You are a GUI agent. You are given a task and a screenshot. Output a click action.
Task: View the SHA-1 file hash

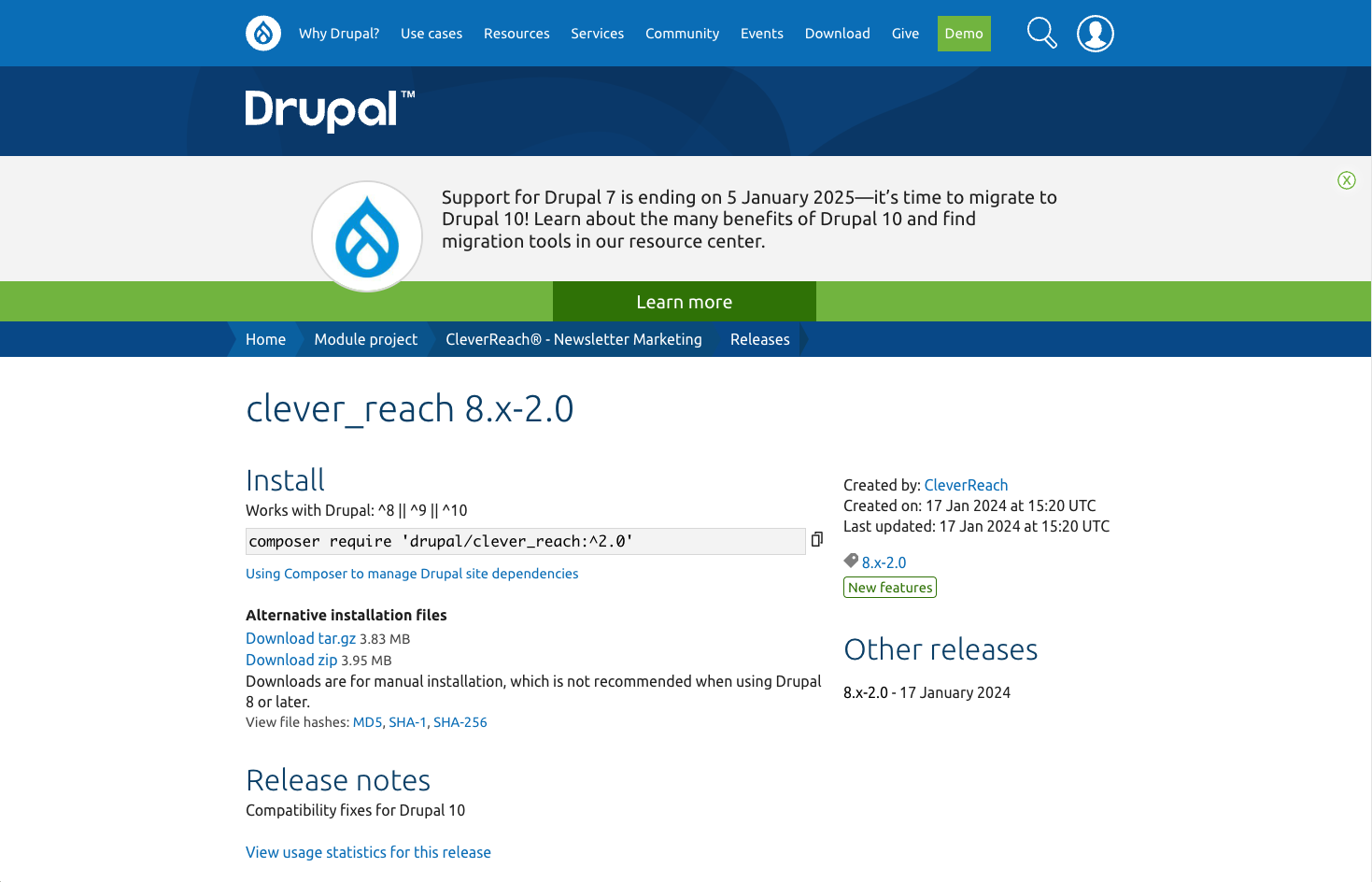(x=407, y=722)
